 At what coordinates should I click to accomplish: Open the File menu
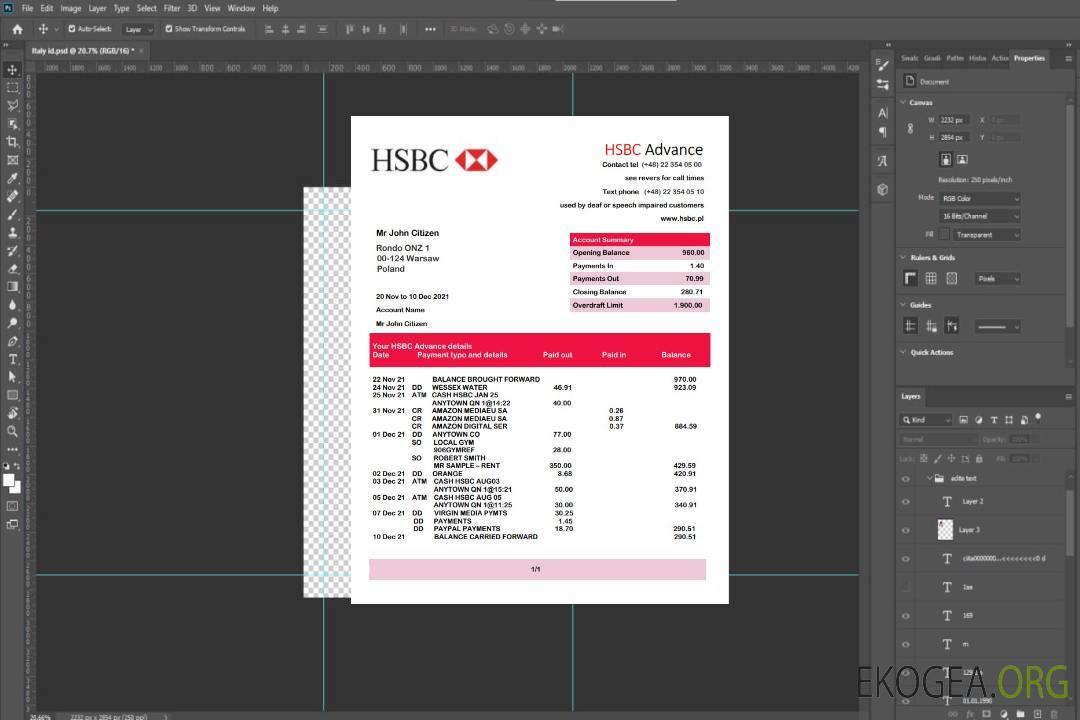click(x=28, y=8)
